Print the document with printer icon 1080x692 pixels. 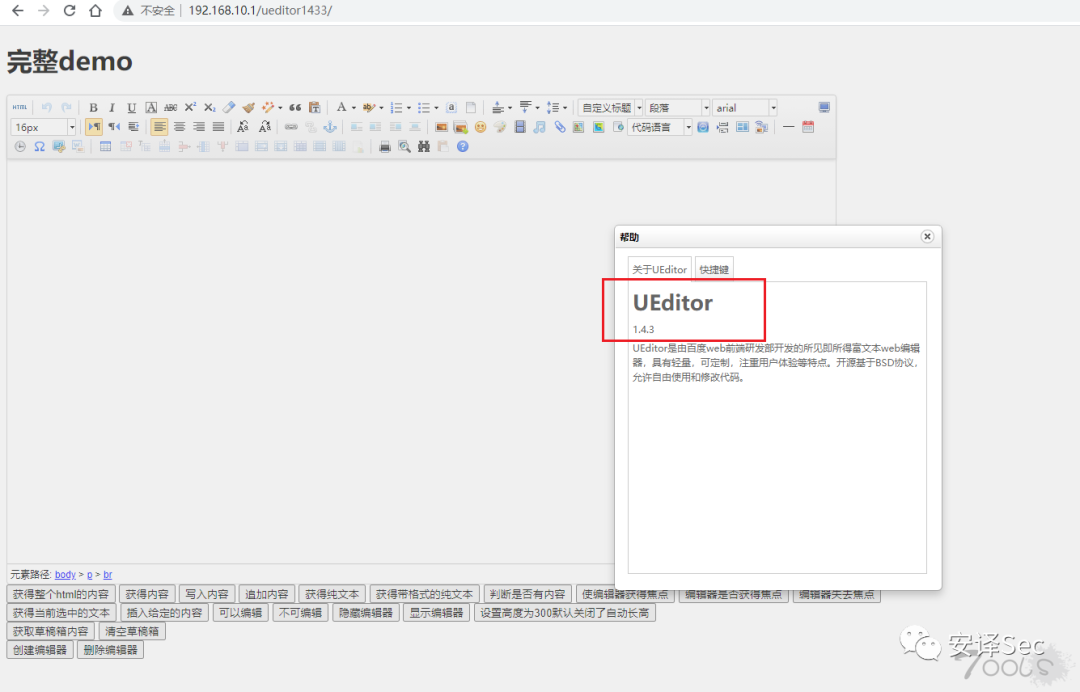pos(384,147)
